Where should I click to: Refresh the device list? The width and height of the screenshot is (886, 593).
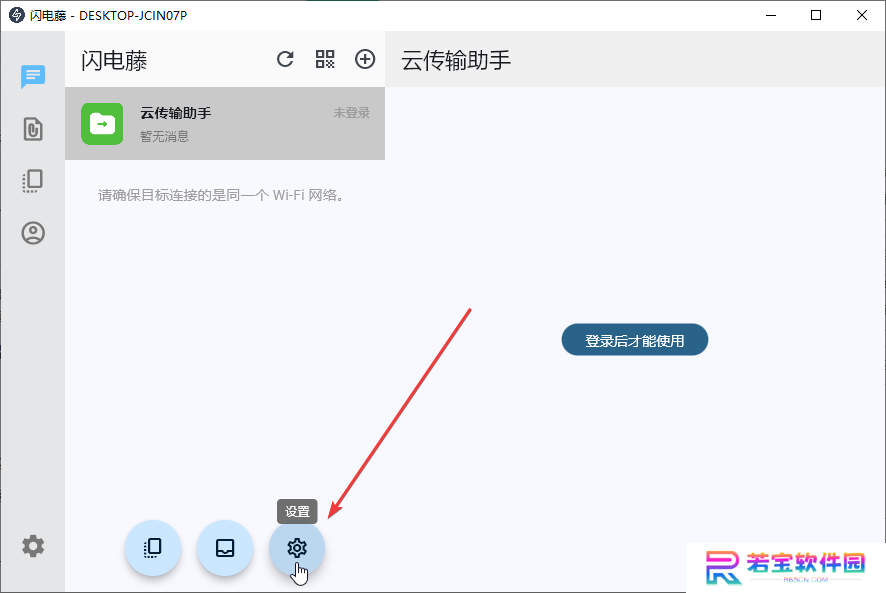(285, 59)
